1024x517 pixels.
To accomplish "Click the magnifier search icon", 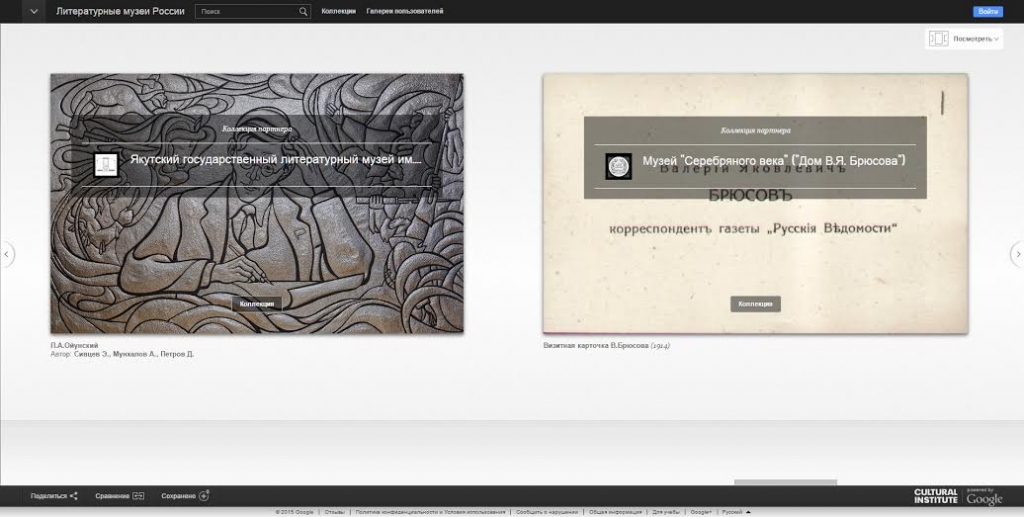I will point(304,11).
